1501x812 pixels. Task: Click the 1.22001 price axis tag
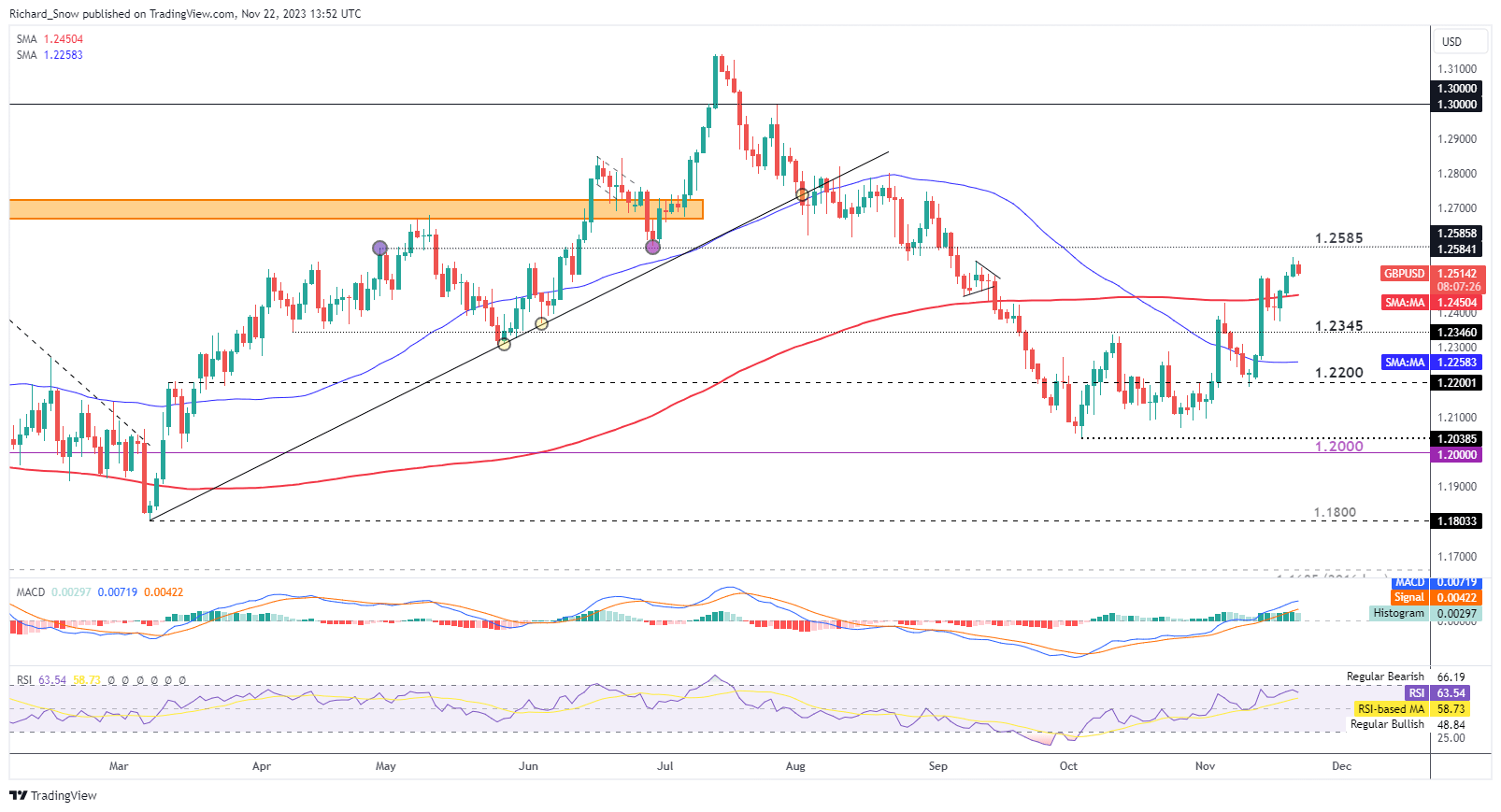[x=1457, y=383]
